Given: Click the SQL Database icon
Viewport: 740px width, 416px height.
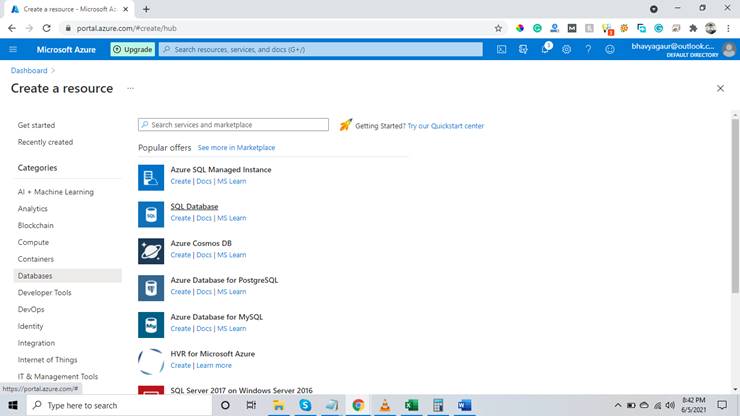Looking at the screenshot, I should click(151, 214).
